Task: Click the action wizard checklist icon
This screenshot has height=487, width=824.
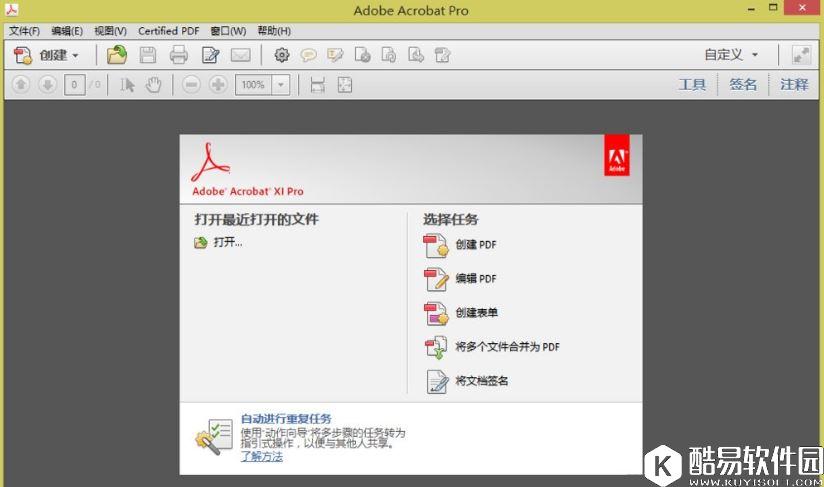Action: click(214, 436)
